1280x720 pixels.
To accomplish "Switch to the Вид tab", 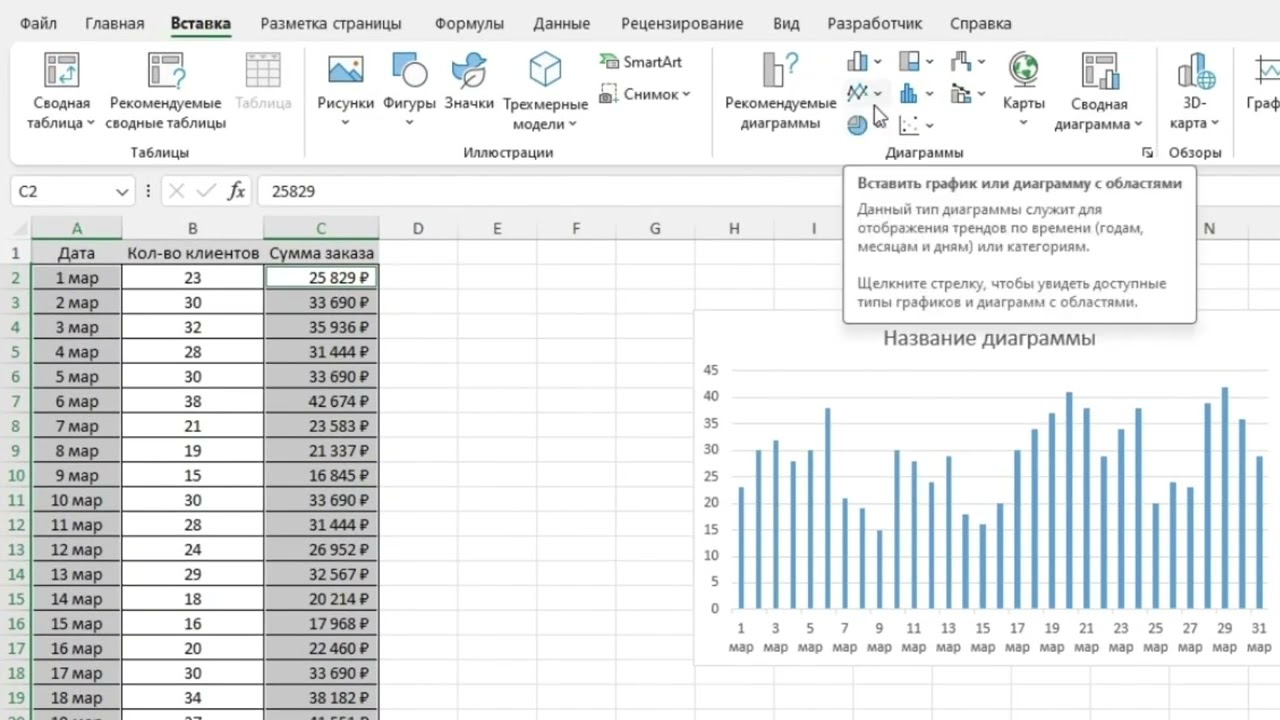I will coord(786,23).
